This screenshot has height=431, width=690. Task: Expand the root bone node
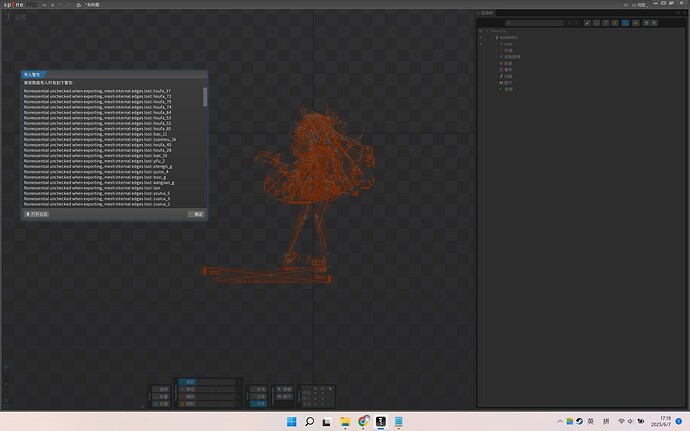coord(497,44)
